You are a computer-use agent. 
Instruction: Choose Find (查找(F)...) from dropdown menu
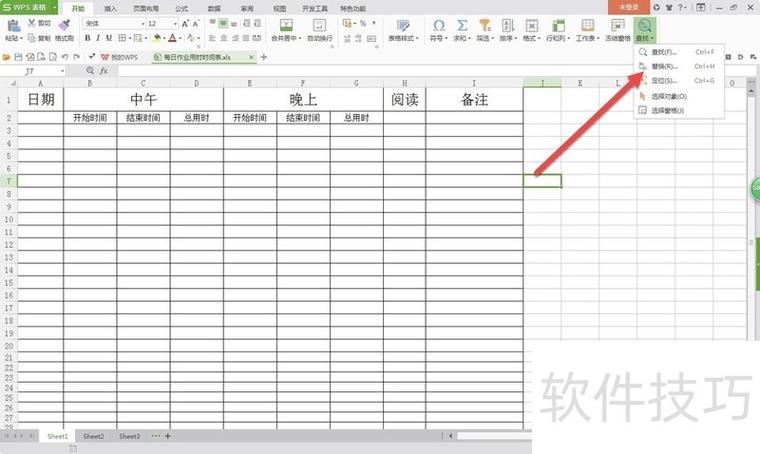click(679, 52)
